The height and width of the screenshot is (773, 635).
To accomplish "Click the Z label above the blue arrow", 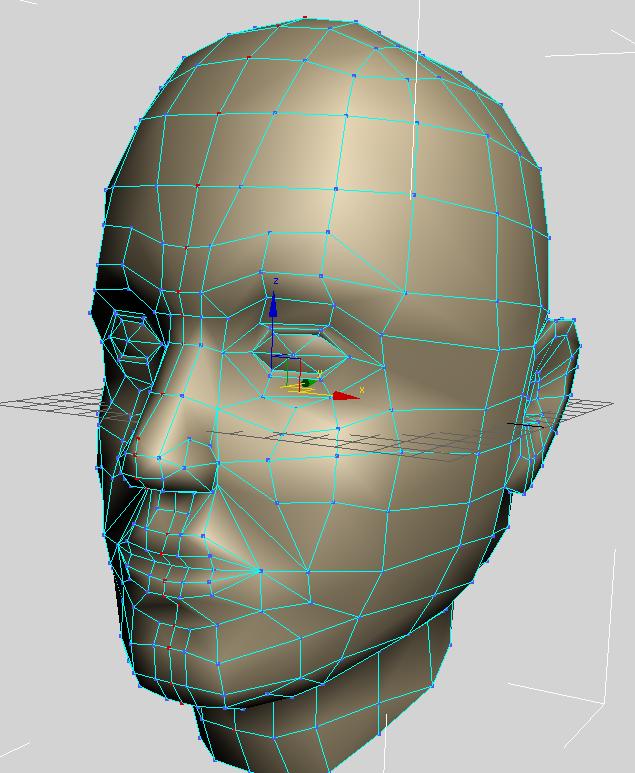I will [x=276, y=282].
